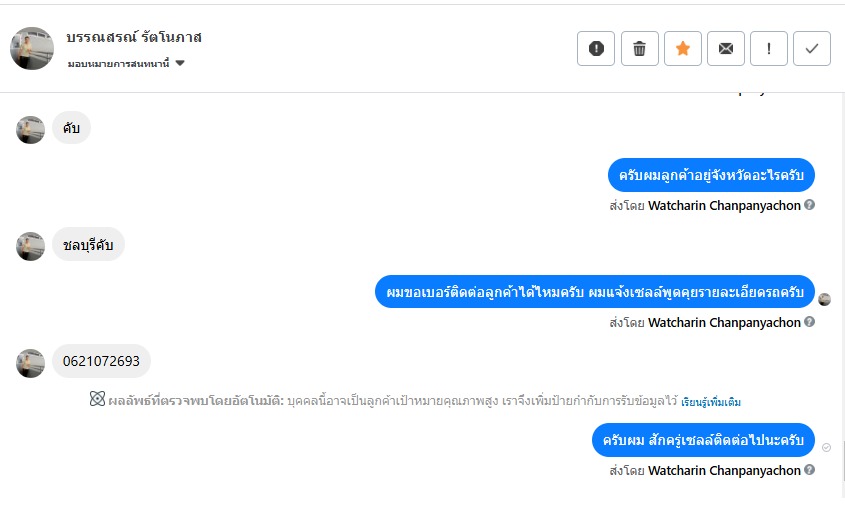The image size is (845, 509).
Task: Click the blue message asking customer's province
Action: (711, 175)
